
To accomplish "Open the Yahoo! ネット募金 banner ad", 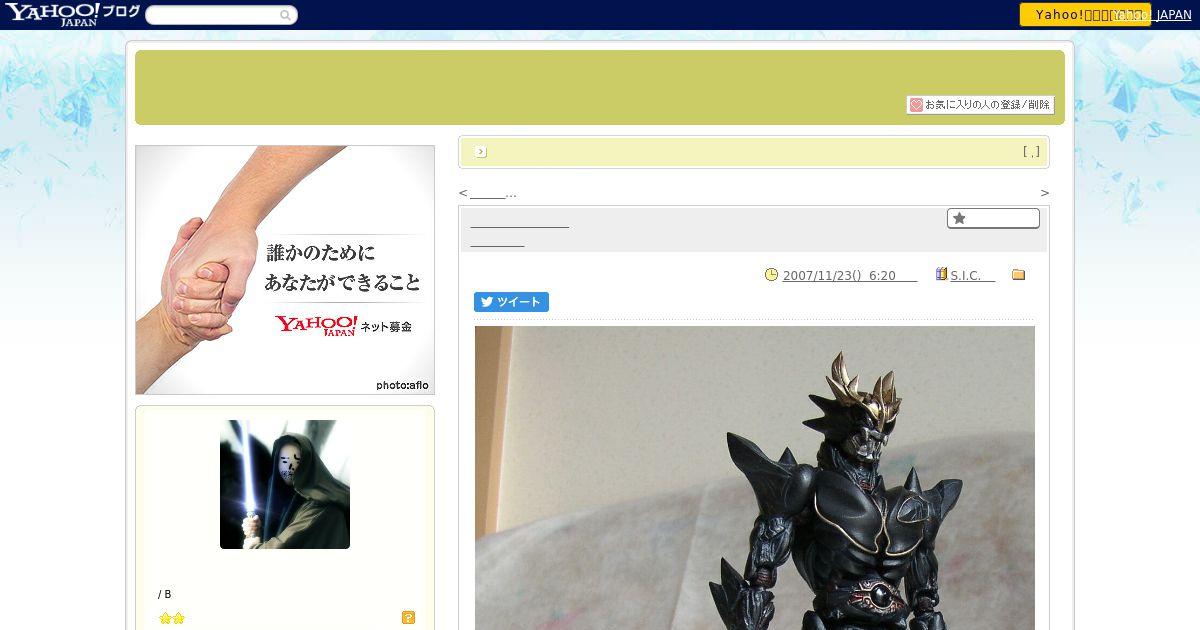I will pos(285,270).
